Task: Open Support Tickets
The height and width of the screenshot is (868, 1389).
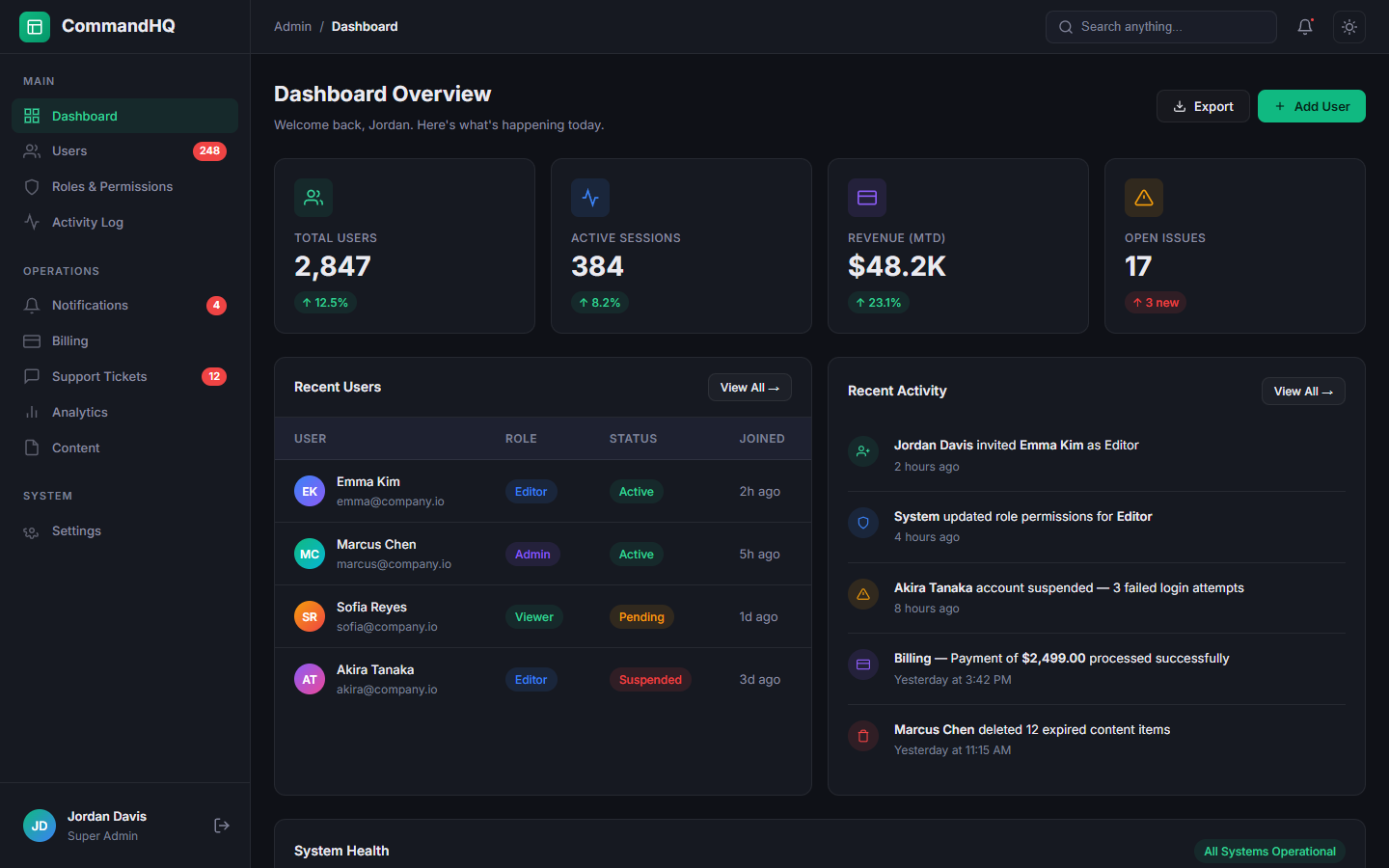Action: tap(124, 377)
